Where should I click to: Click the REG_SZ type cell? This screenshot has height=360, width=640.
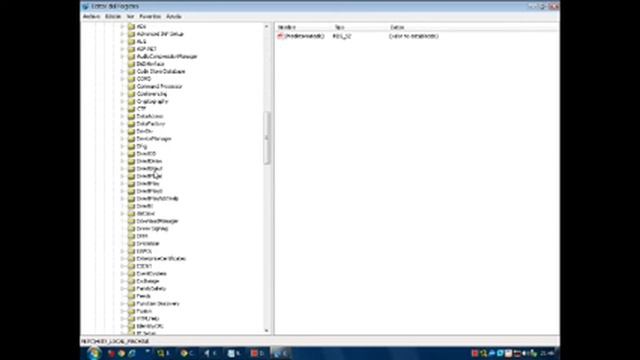tap(342, 36)
